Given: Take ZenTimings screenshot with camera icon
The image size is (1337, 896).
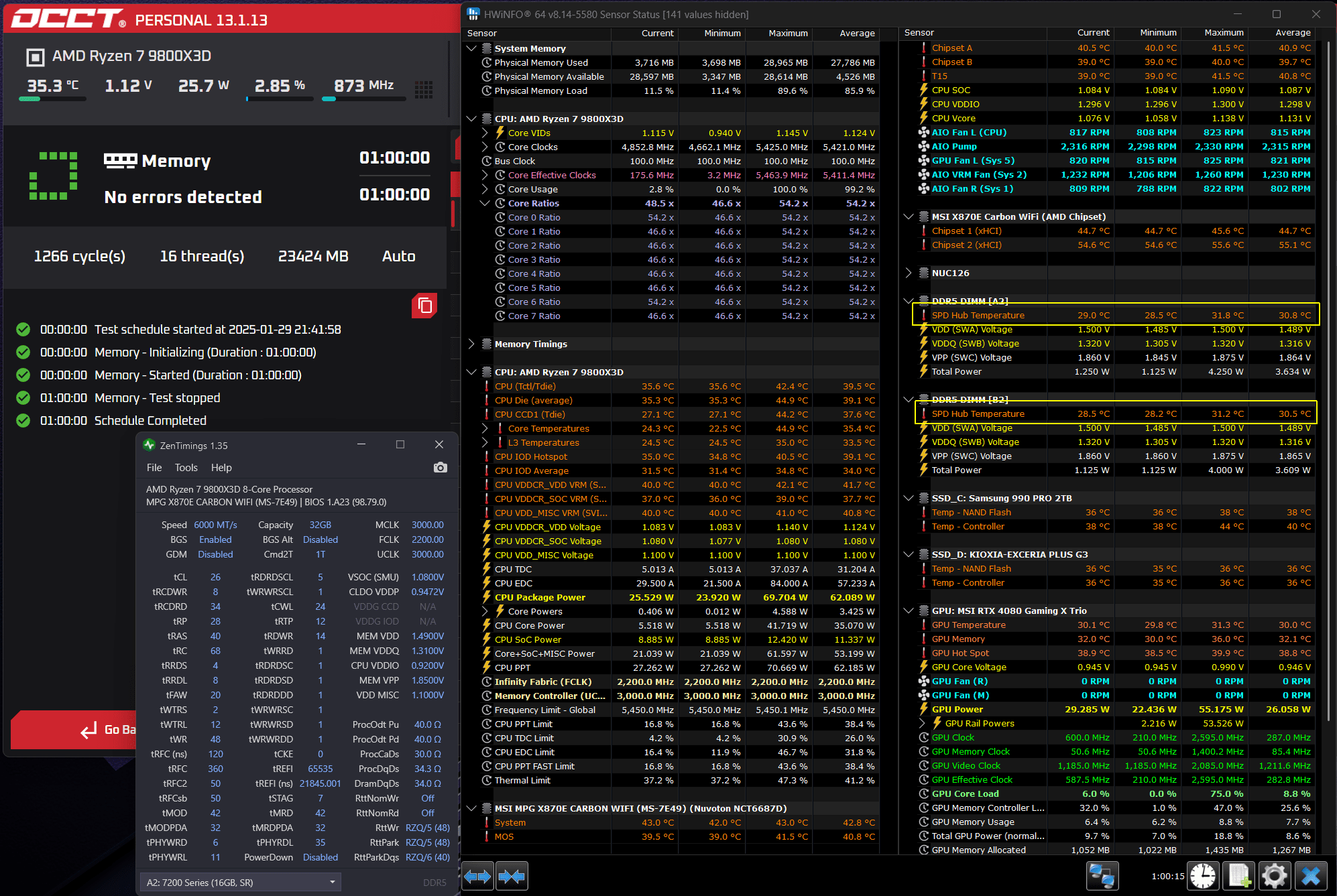Looking at the screenshot, I should pyautogui.click(x=440, y=468).
